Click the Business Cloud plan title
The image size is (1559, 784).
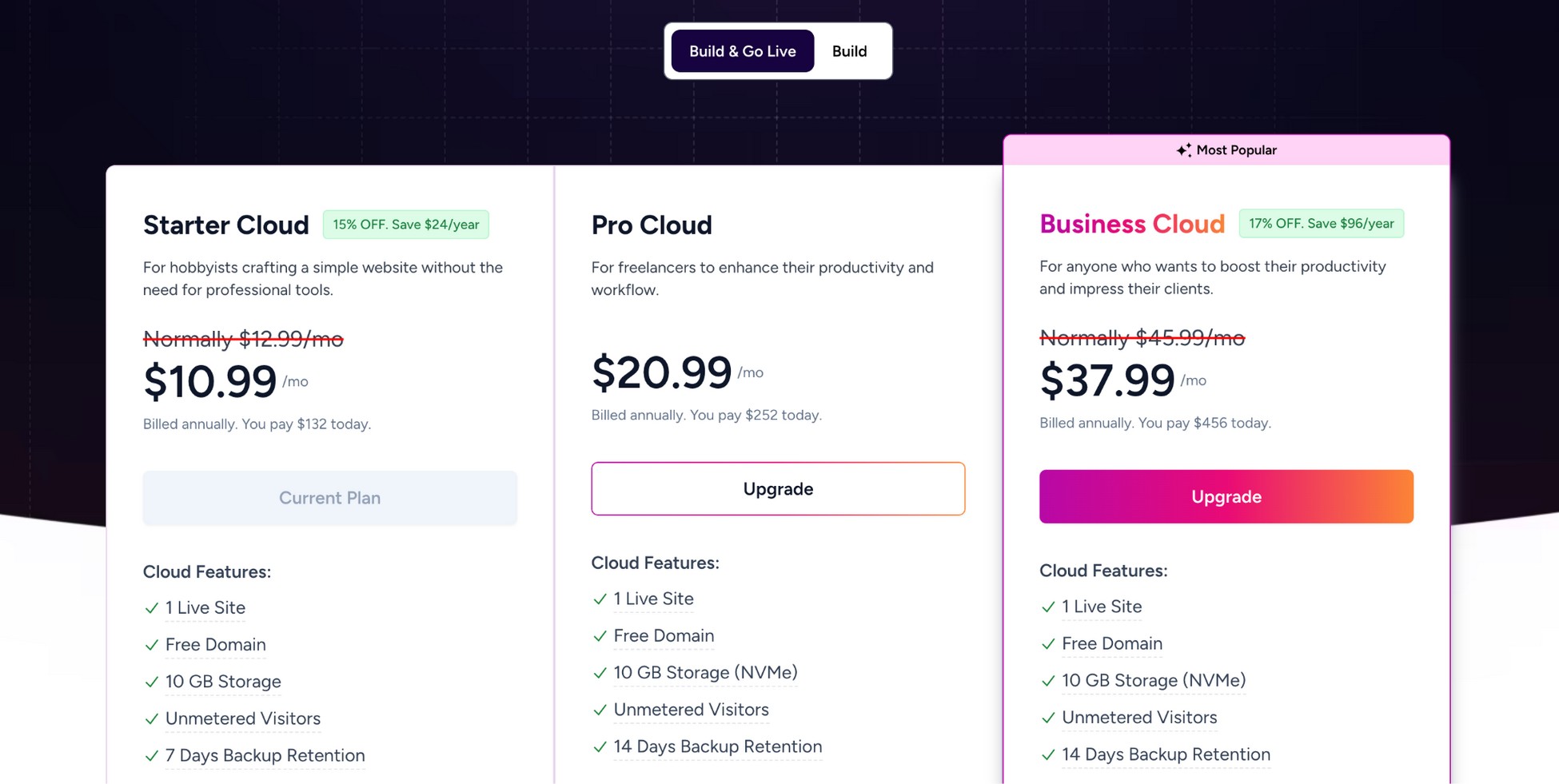(x=1132, y=225)
